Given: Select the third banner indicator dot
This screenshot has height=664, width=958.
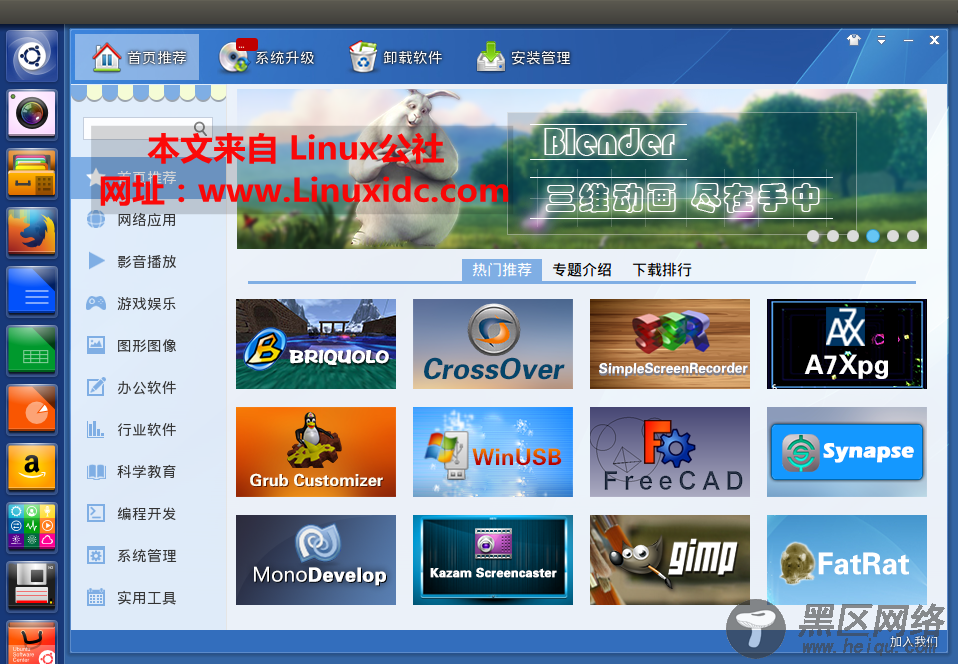Looking at the screenshot, I should [x=853, y=236].
